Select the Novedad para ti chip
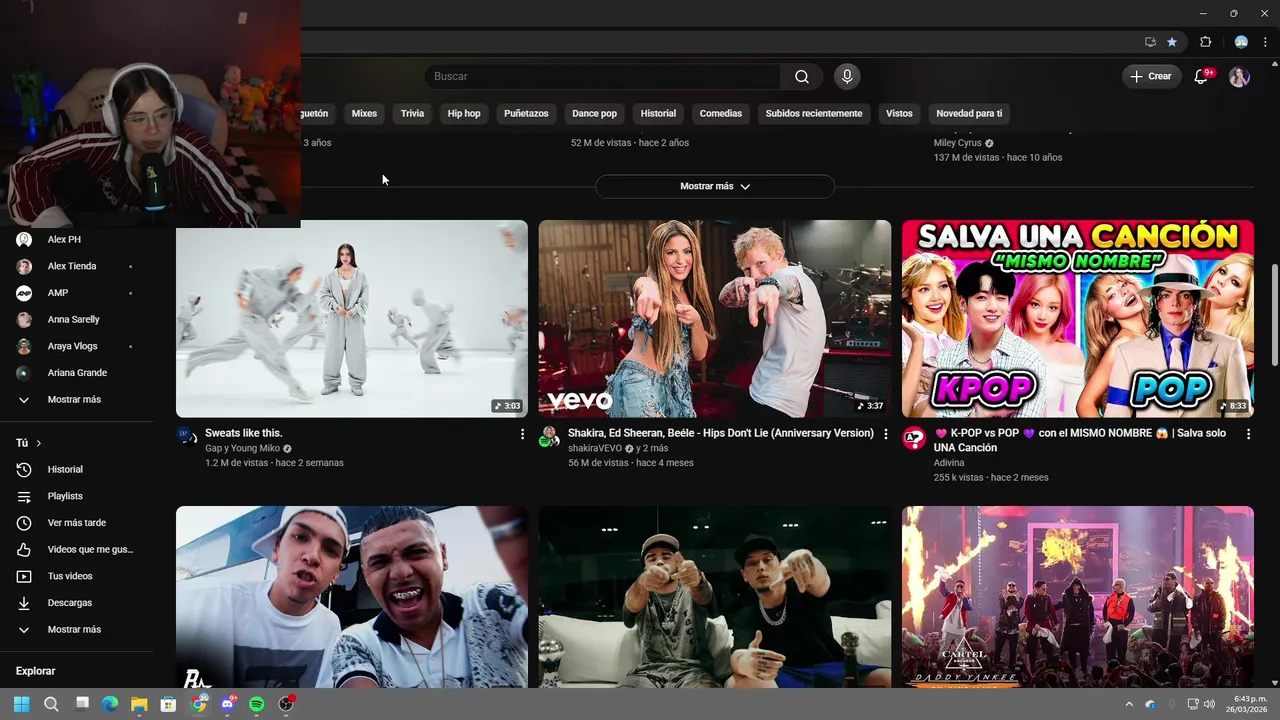 point(969,113)
